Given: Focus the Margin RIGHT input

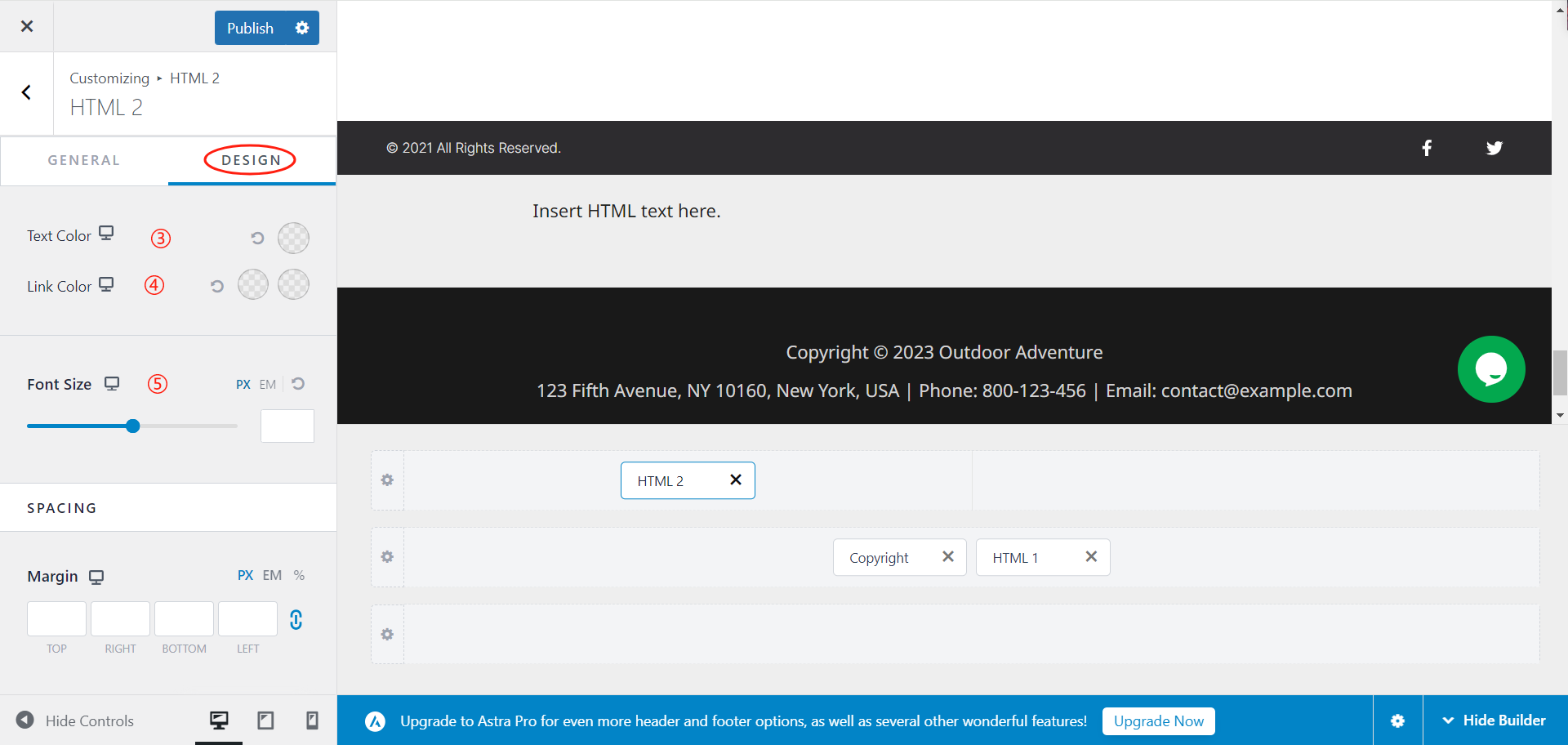Looking at the screenshot, I should [x=120, y=618].
